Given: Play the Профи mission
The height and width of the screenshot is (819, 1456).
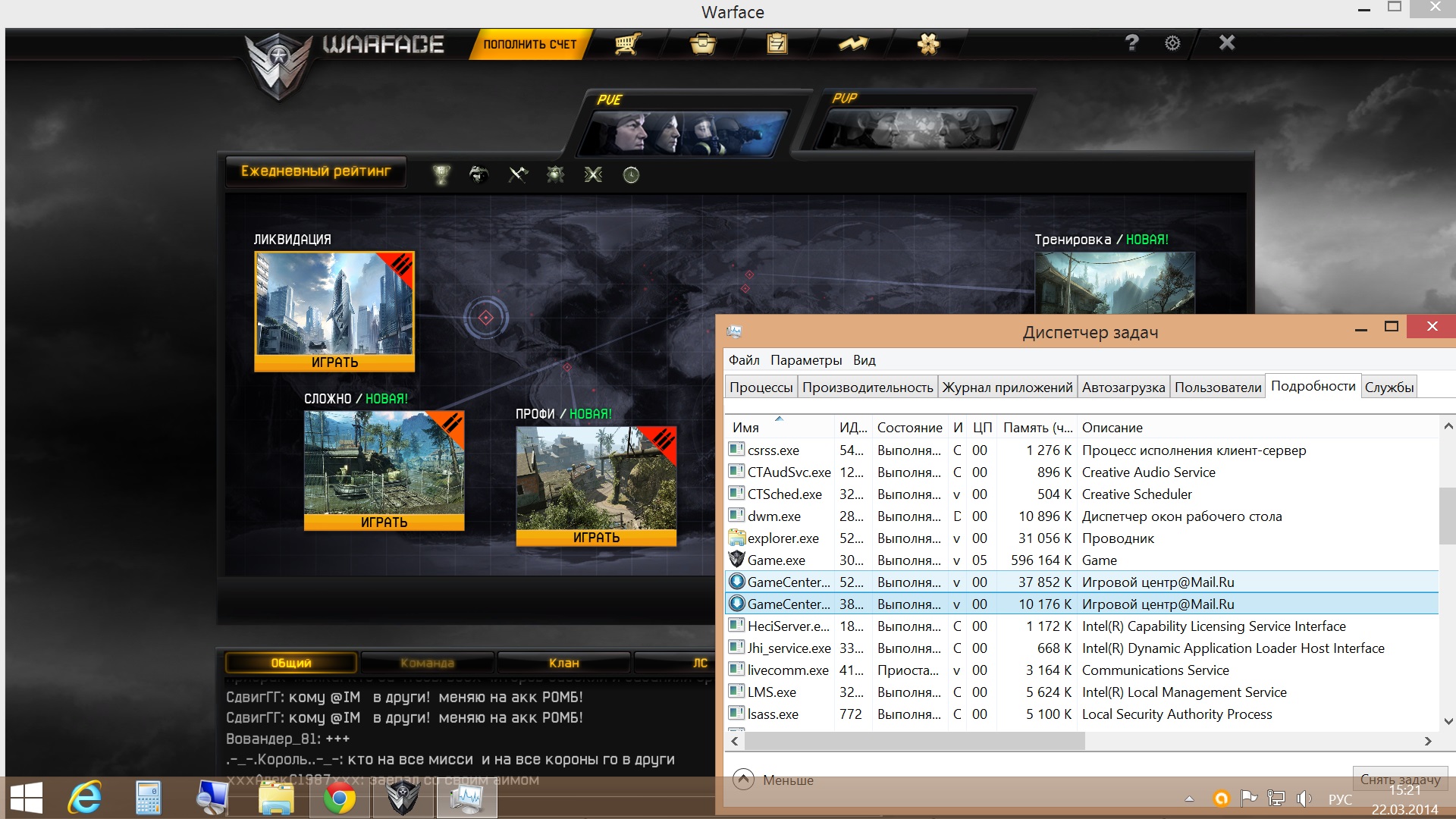Looking at the screenshot, I should (596, 538).
